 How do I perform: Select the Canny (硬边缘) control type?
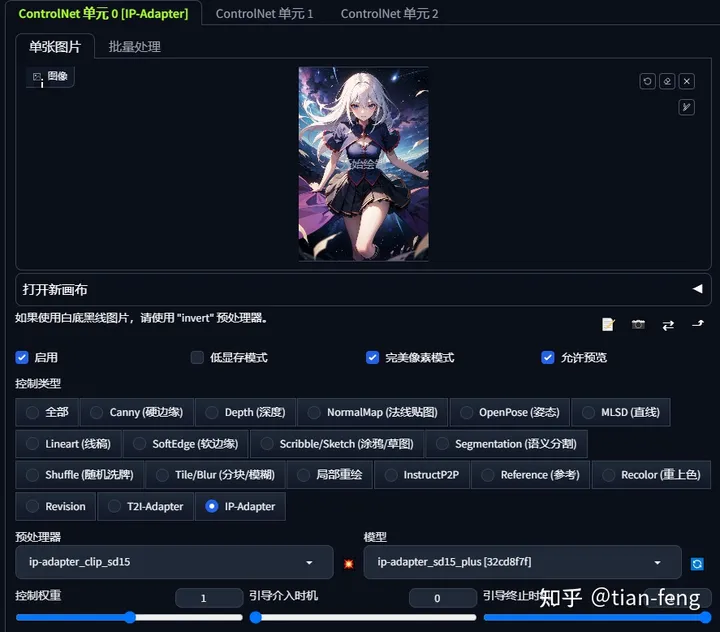[137, 412]
